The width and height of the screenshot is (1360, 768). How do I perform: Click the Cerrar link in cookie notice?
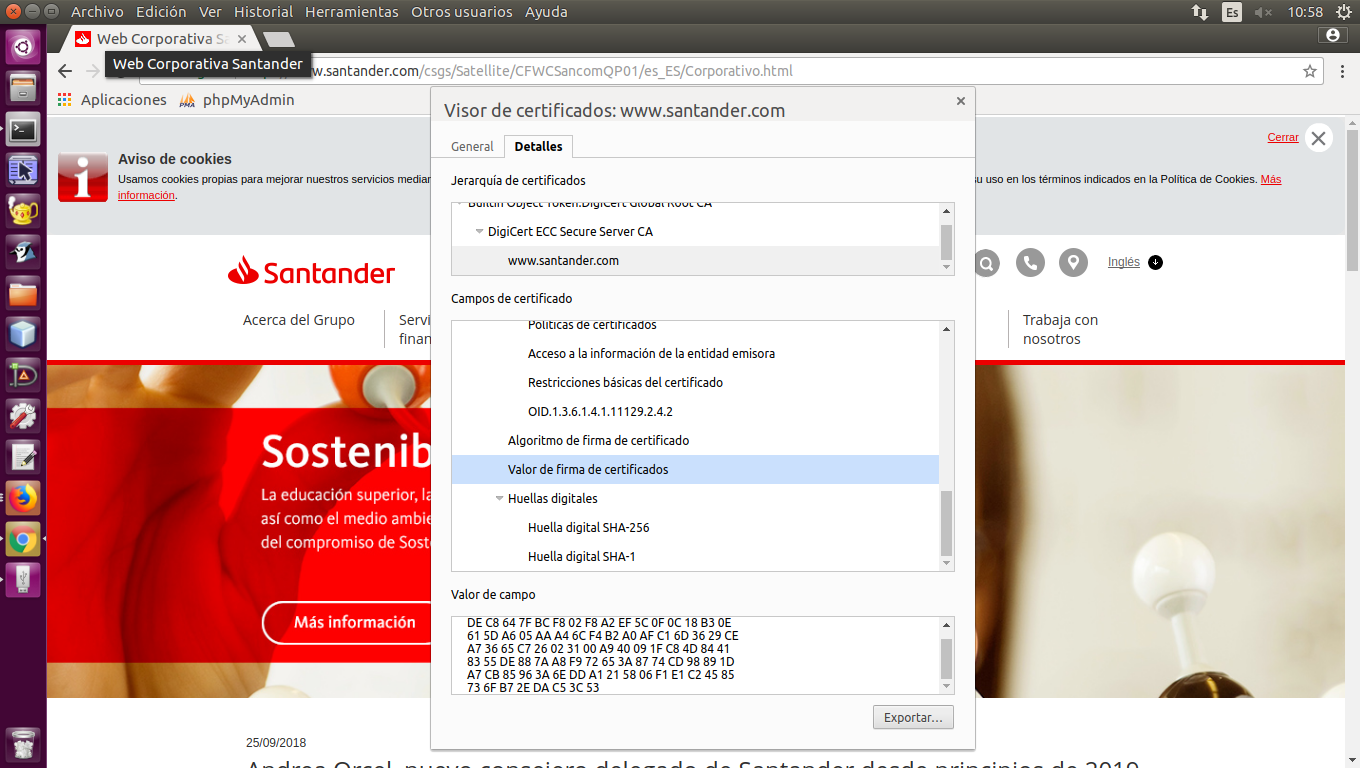point(1283,137)
